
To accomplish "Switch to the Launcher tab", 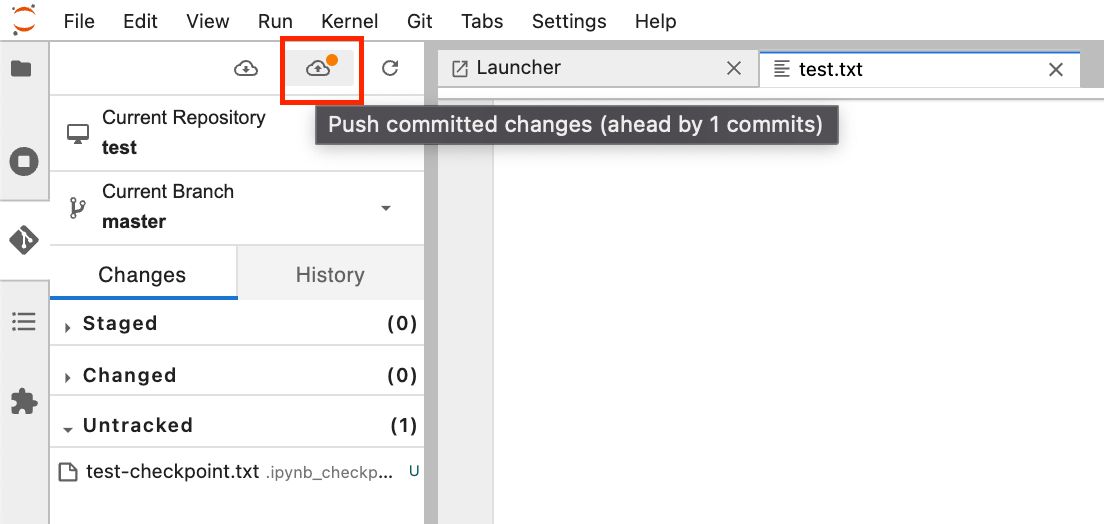I will point(518,68).
